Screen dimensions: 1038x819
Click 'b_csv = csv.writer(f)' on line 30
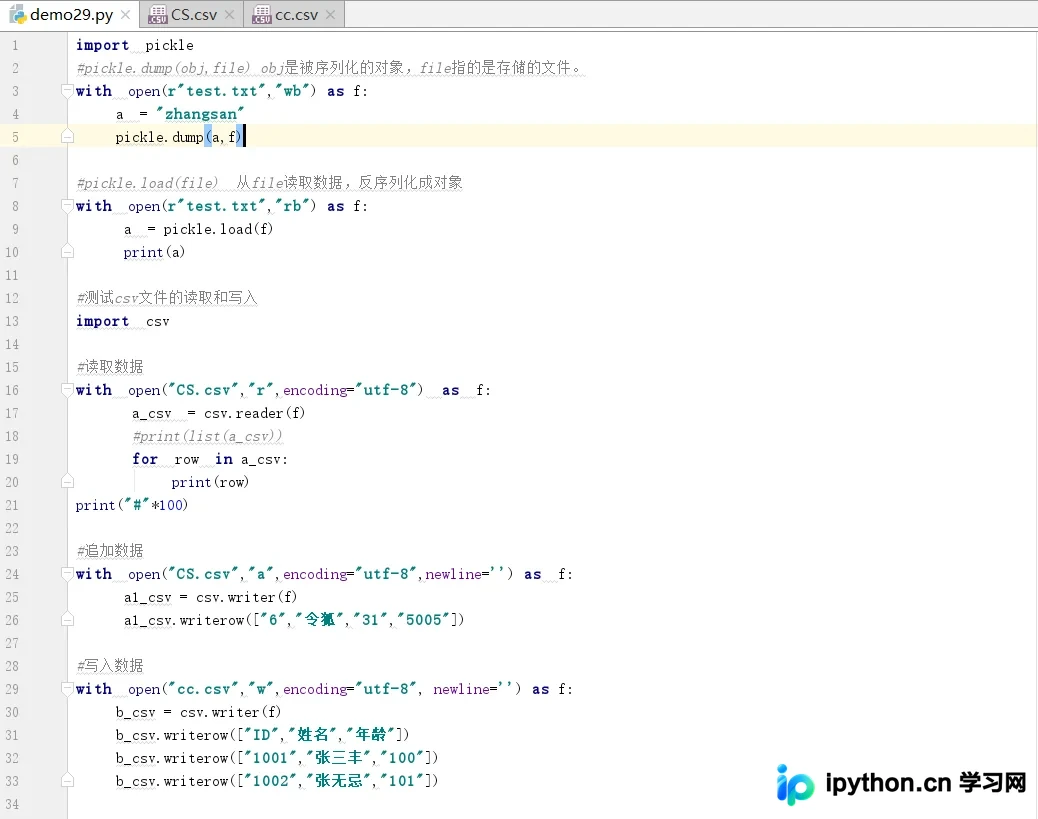[198, 712]
